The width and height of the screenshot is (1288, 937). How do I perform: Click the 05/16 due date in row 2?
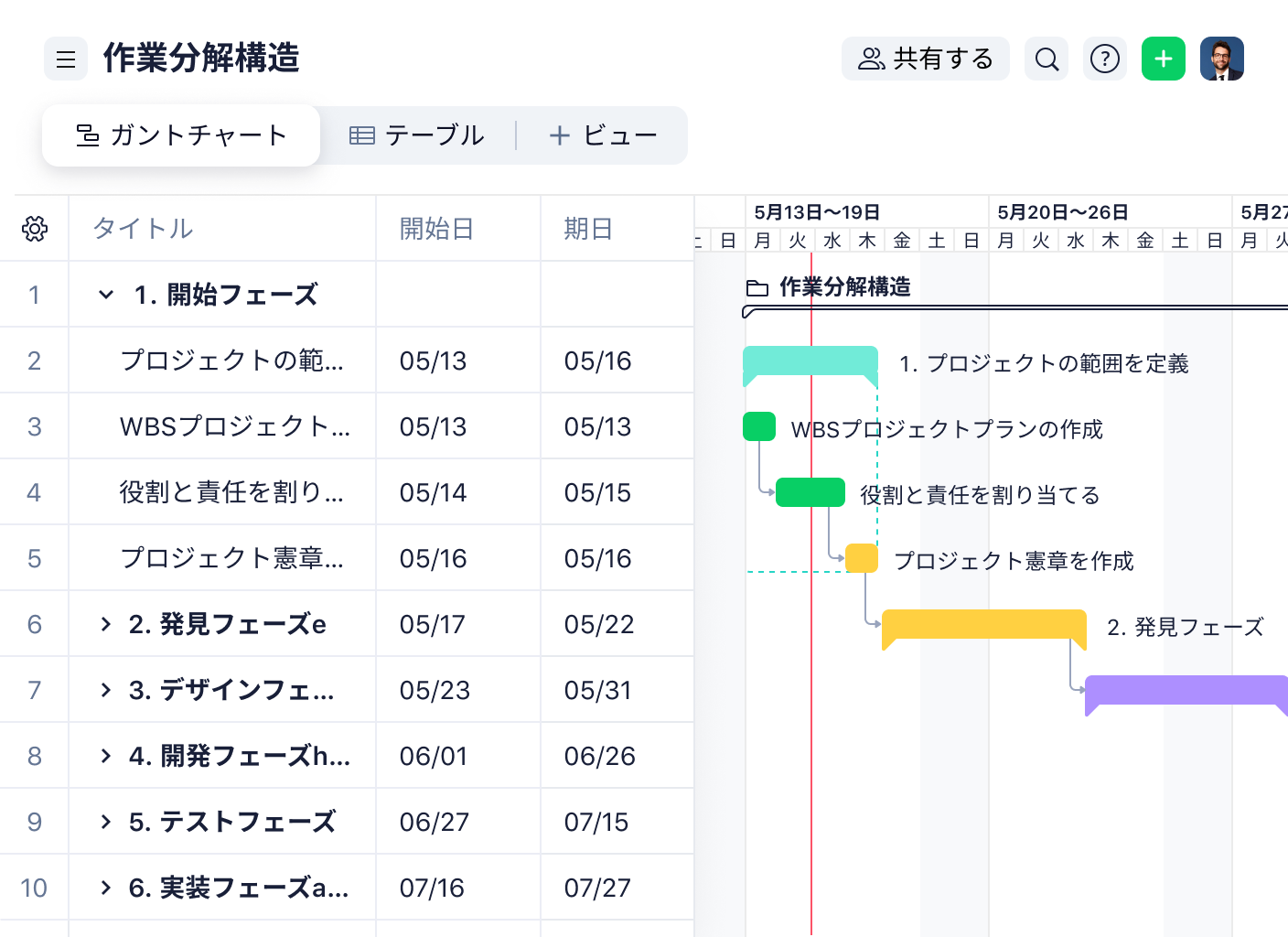(x=598, y=361)
